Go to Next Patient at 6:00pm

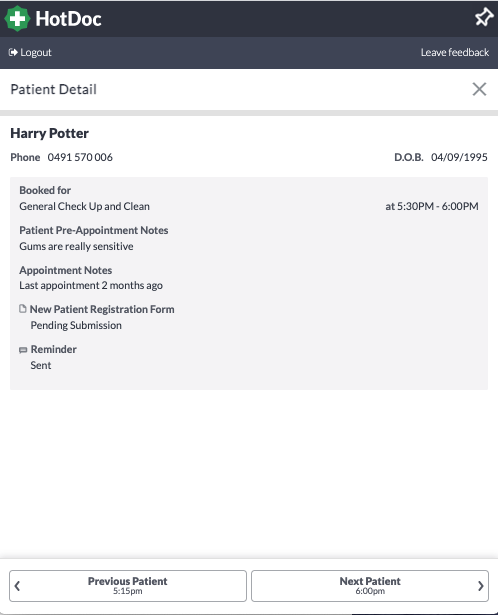coord(370,586)
